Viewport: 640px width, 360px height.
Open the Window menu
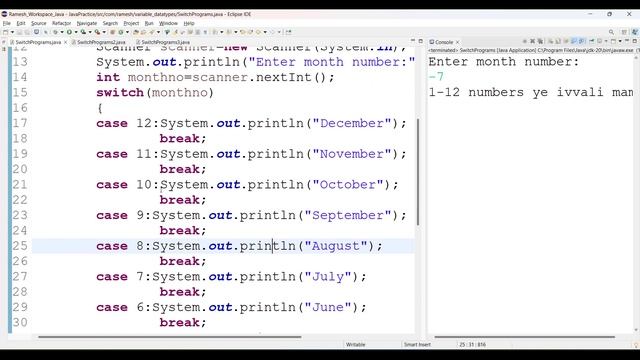168,23
